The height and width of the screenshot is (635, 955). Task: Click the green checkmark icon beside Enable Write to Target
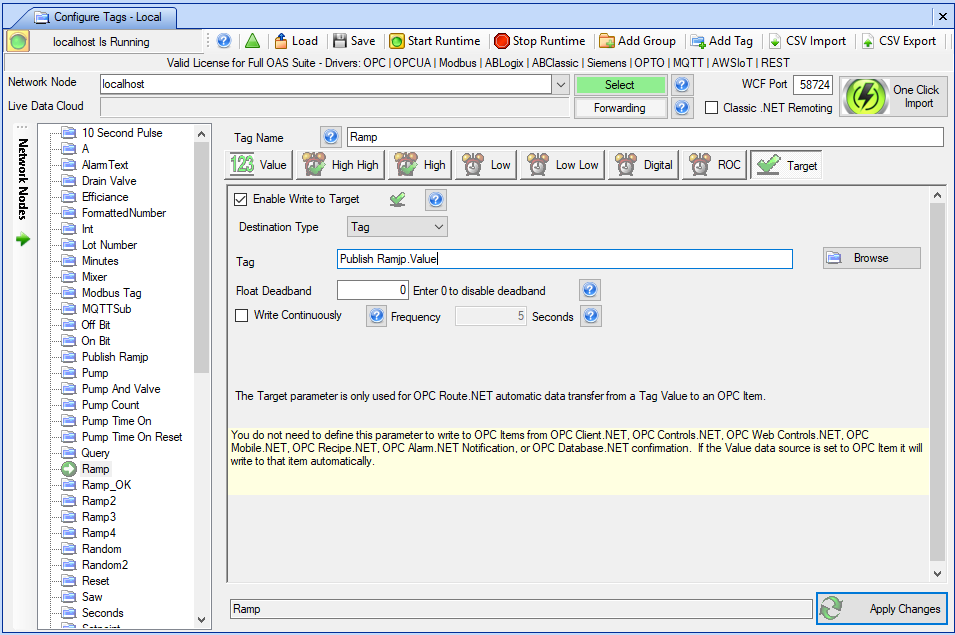coord(398,199)
